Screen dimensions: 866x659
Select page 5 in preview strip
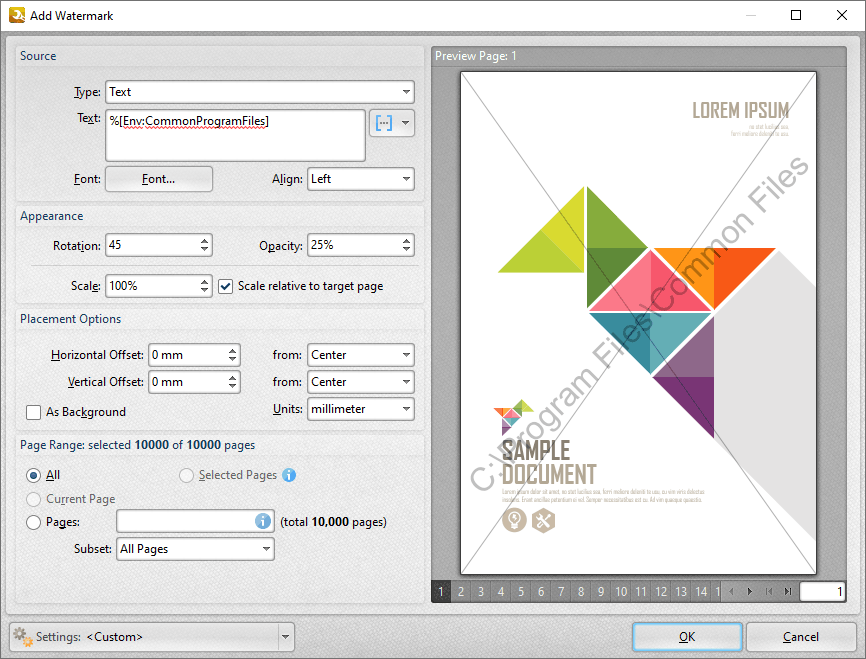coord(521,592)
